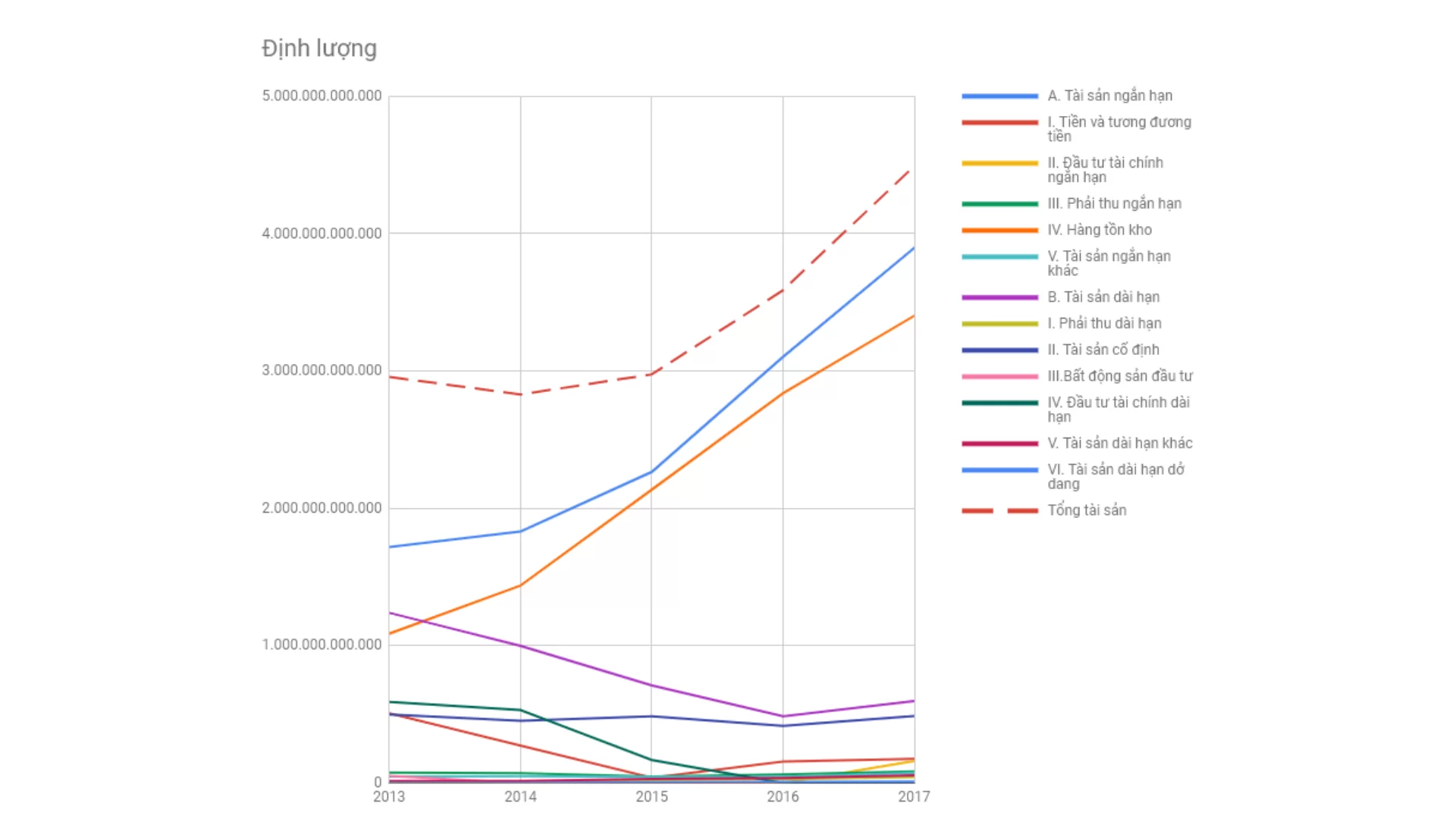Select legend entry "II. Tài sản cố định"
Image resolution: width=1456 pixels, height=819 pixels.
coord(1103,350)
